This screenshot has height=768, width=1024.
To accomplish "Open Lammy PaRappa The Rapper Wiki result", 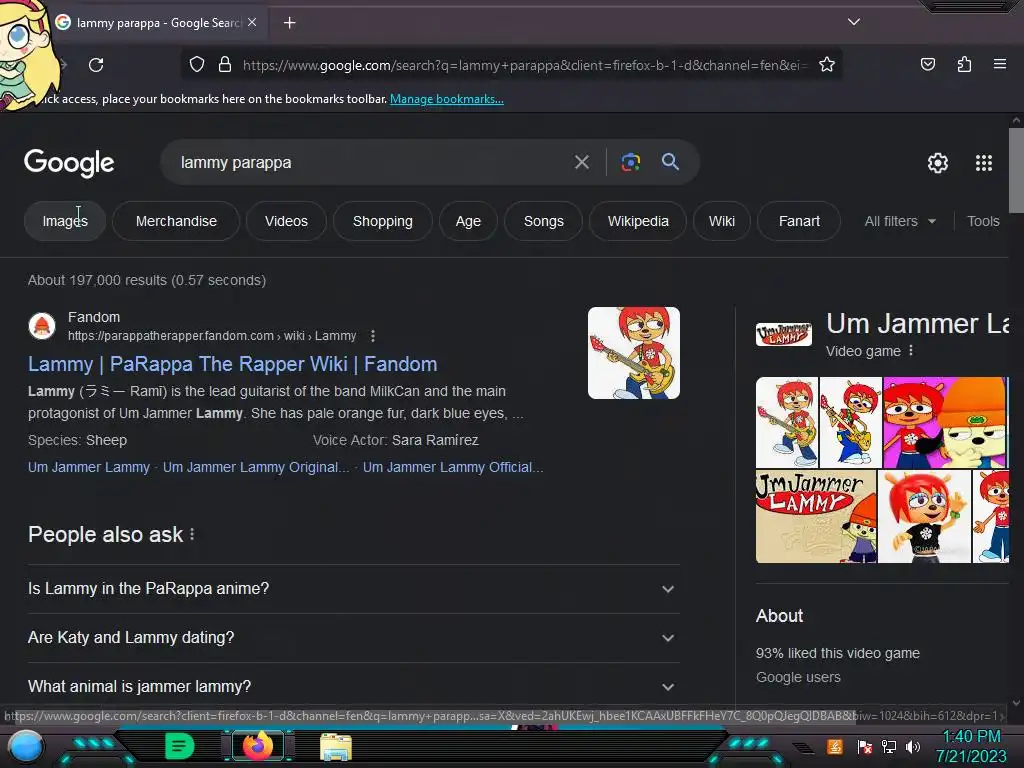I will coord(232,364).
